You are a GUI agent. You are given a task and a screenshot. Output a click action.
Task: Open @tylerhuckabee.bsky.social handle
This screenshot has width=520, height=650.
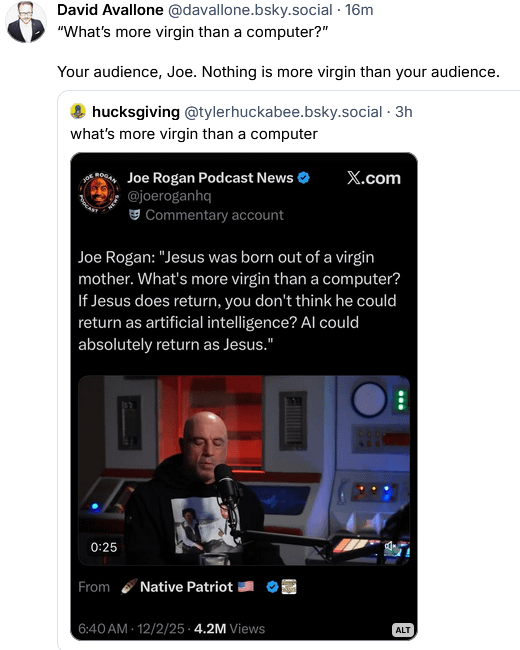[x=283, y=112]
